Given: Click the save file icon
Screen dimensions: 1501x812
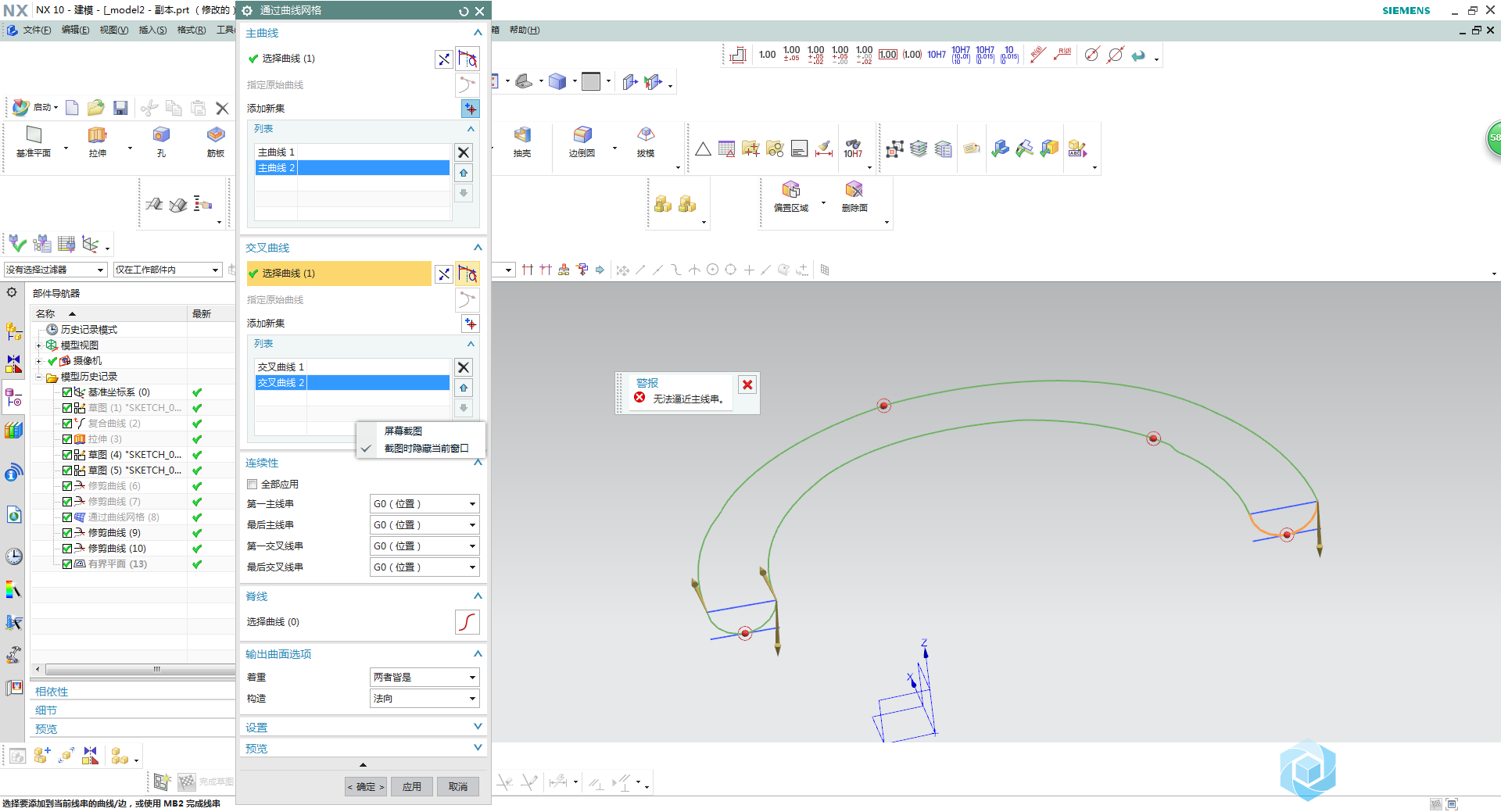Looking at the screenshot, I should point(120,108).
